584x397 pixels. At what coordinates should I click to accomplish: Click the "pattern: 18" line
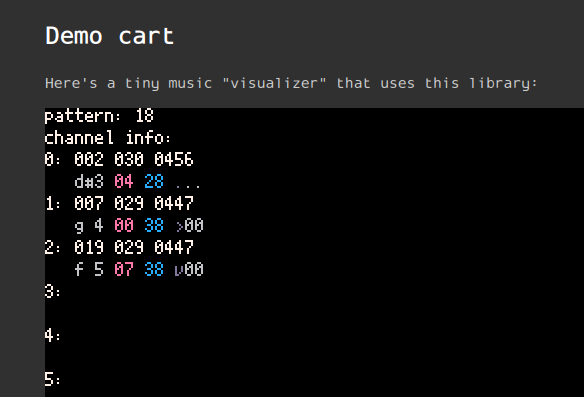click(x=99, y=116)
